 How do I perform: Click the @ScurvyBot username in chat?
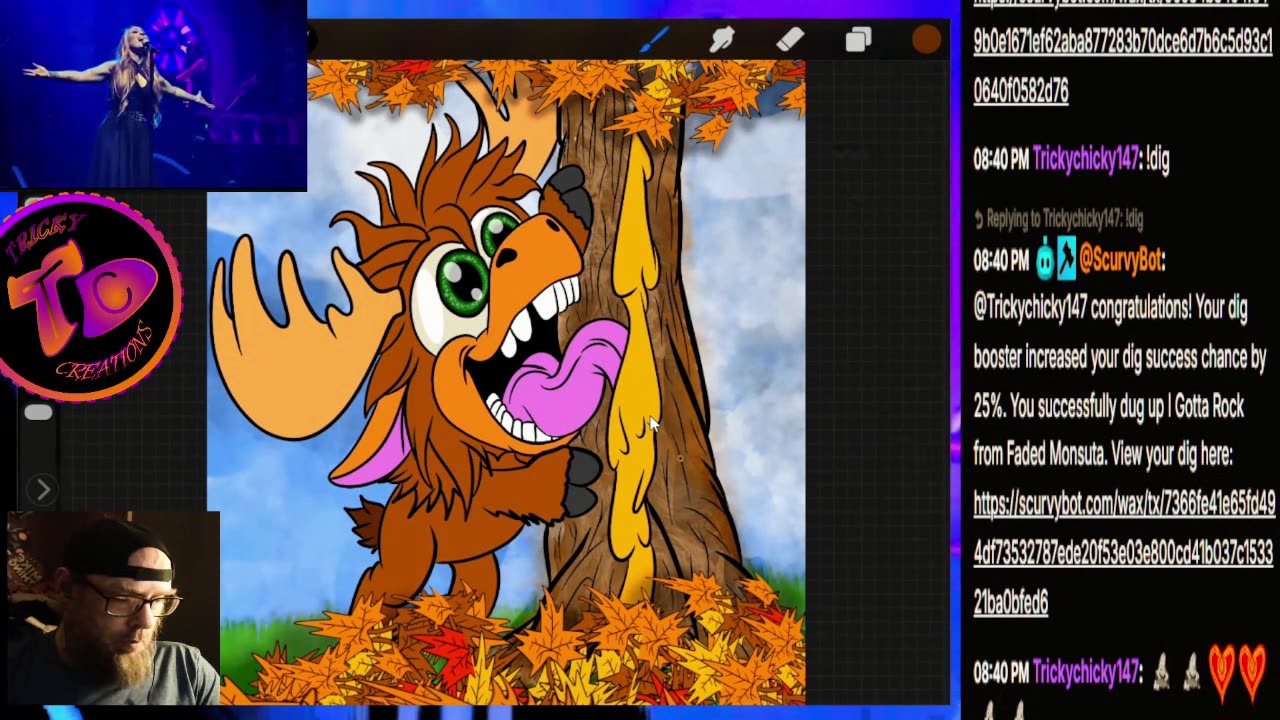coord(1121,261)
